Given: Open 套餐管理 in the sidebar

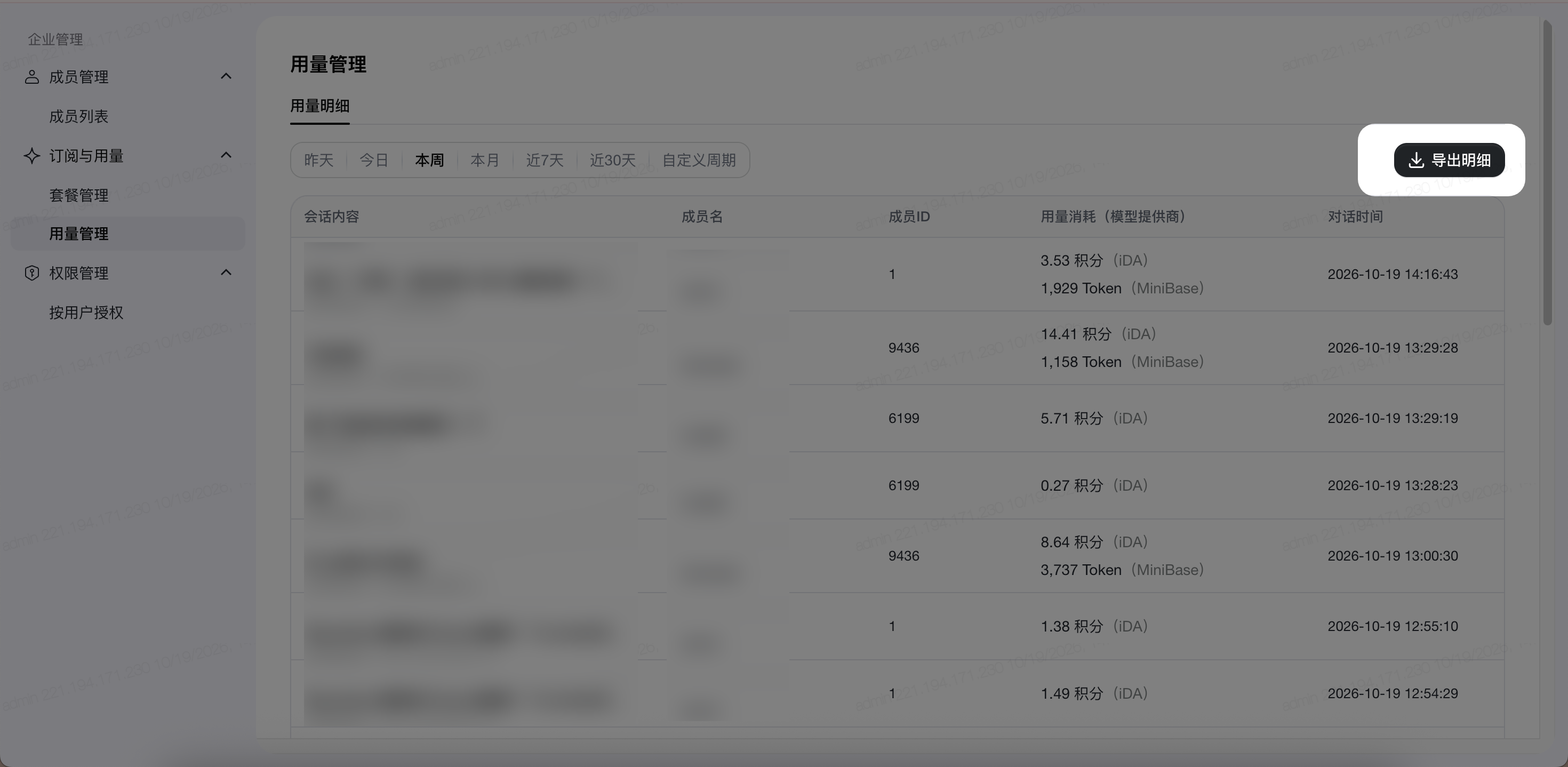Looking at the screenshot, I should tap(78, 195).
